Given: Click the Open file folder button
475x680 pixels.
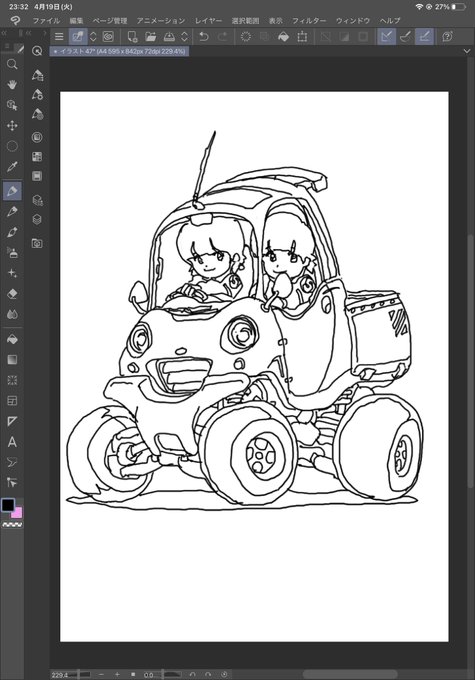Looking at the screenshot, I should click(x=151, y=36).
